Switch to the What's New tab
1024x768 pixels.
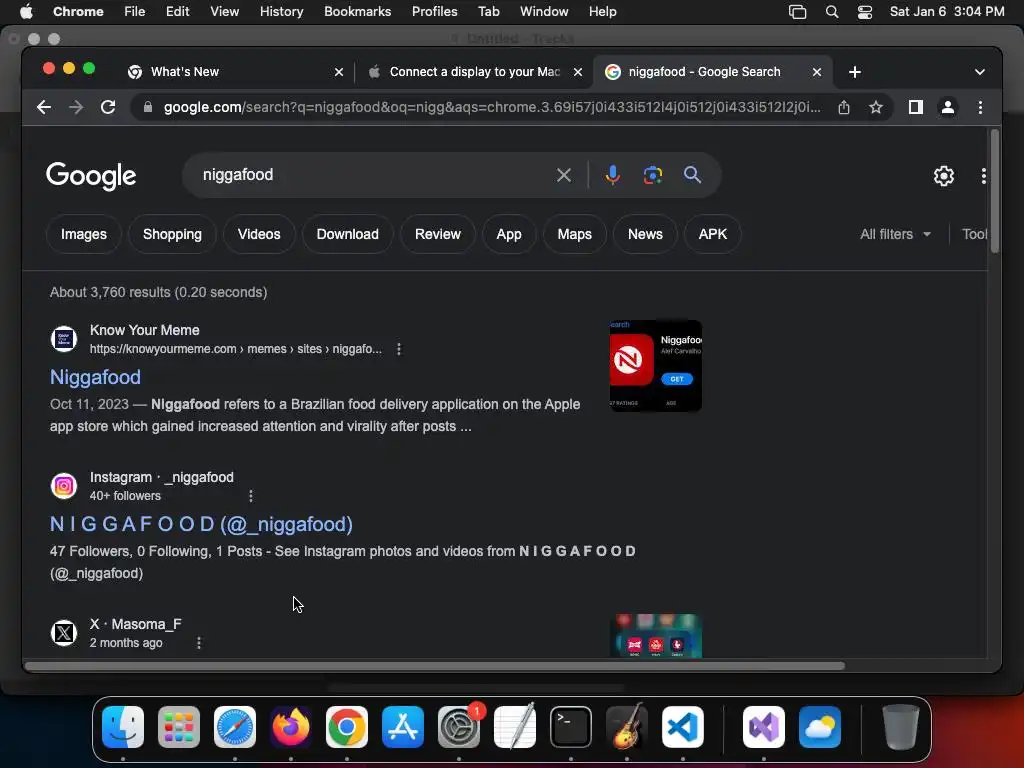(x=235, y=72)
